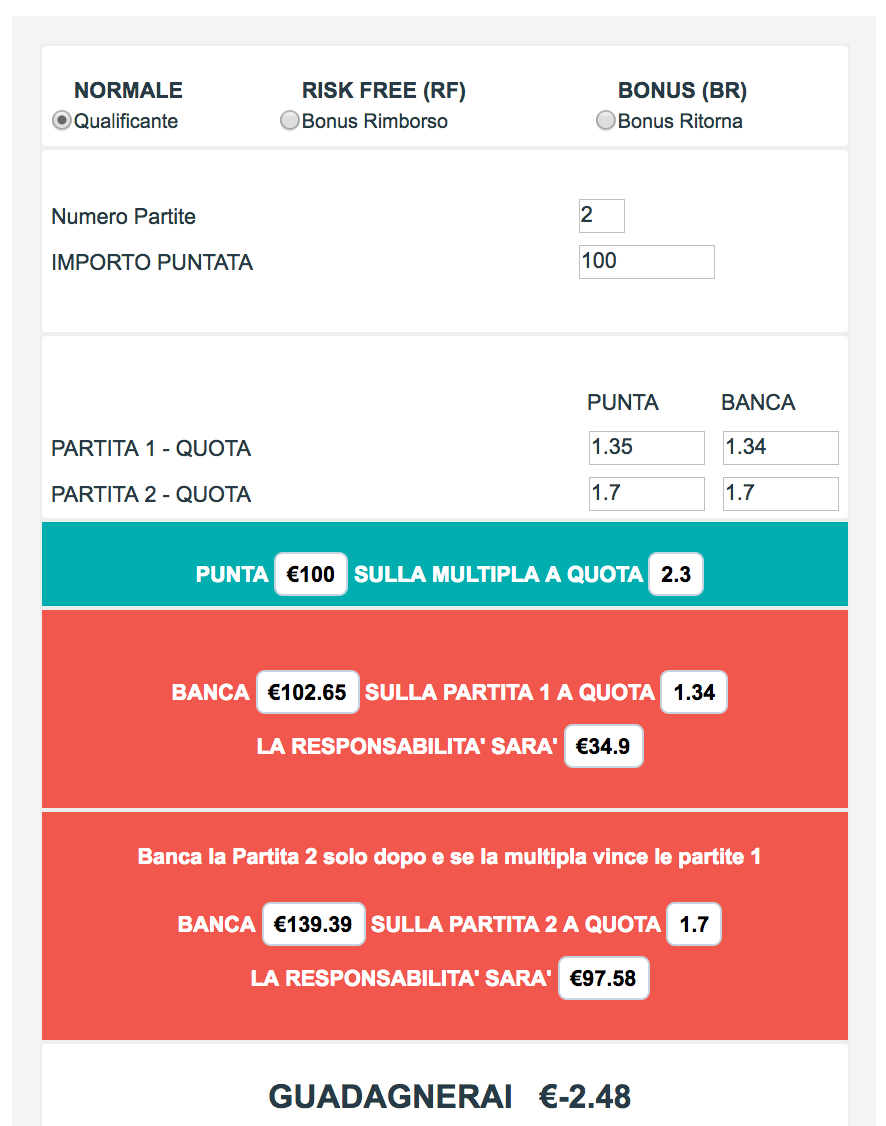The height and width of the screenshot is (1126, 886).
Task: Click the Numero Partite input field
Action: [602, 216]
